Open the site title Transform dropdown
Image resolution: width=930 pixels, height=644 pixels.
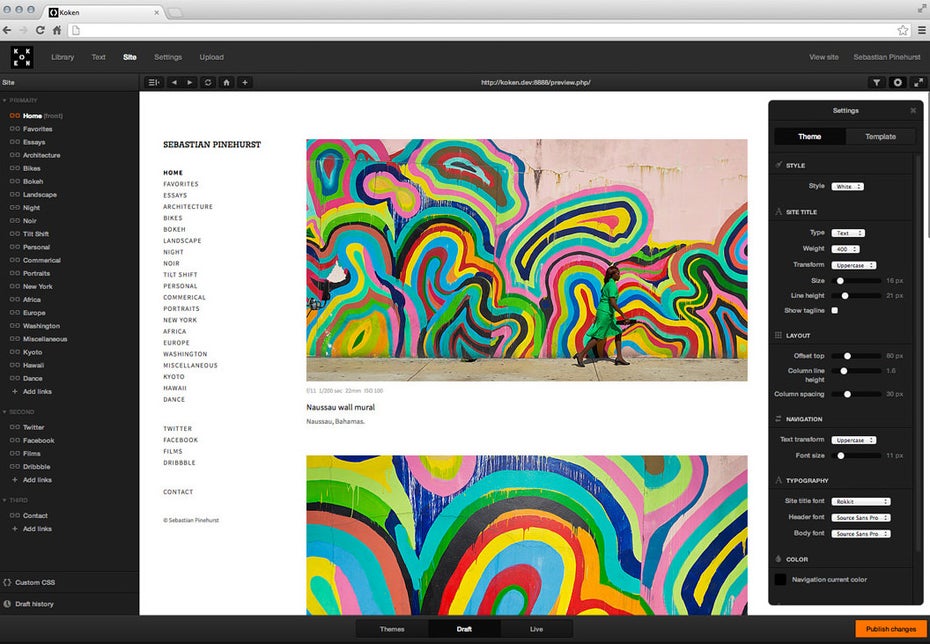point(853,265)
